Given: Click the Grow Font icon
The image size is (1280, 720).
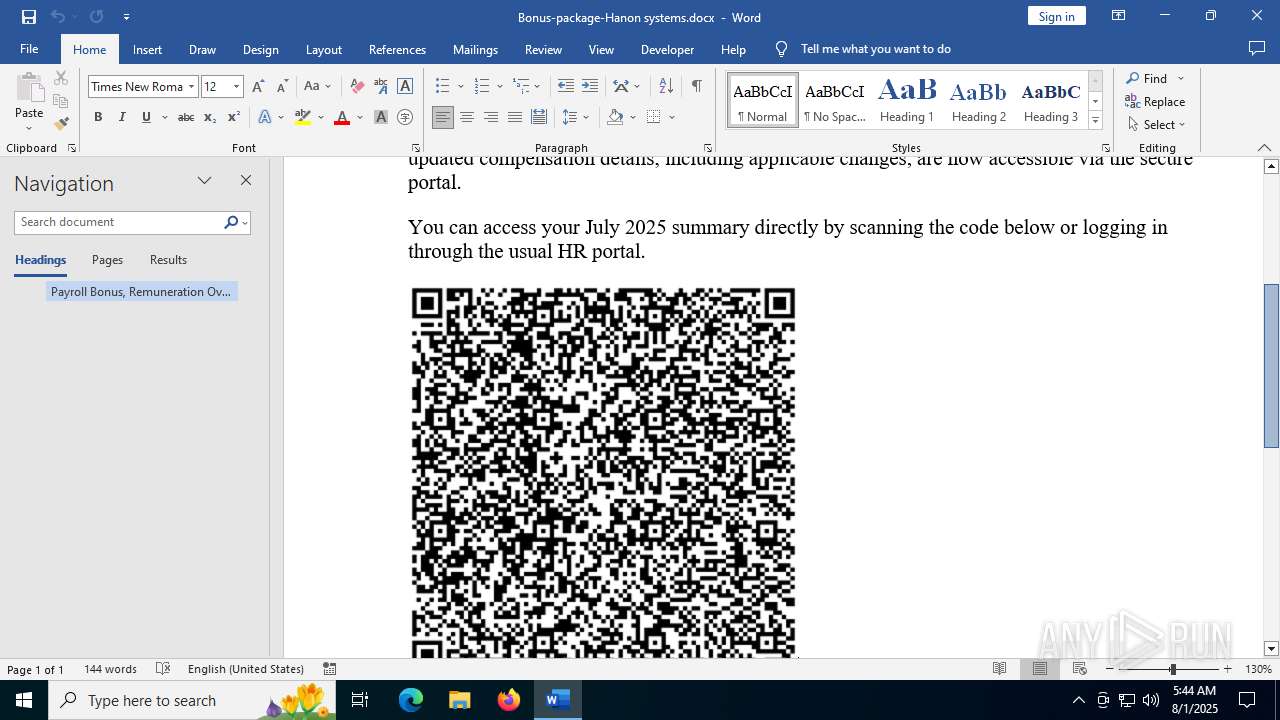Looking at the screenshot, I should (x=258, y=87).
